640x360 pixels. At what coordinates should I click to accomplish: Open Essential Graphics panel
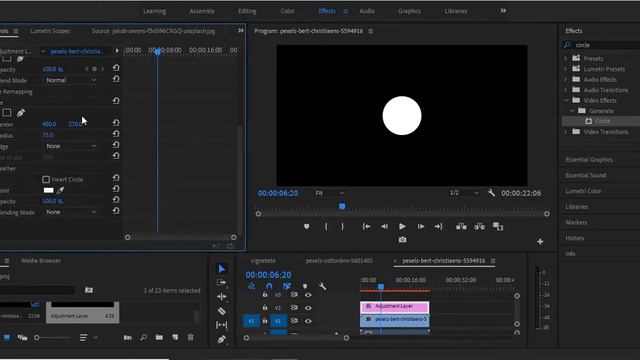589,160
